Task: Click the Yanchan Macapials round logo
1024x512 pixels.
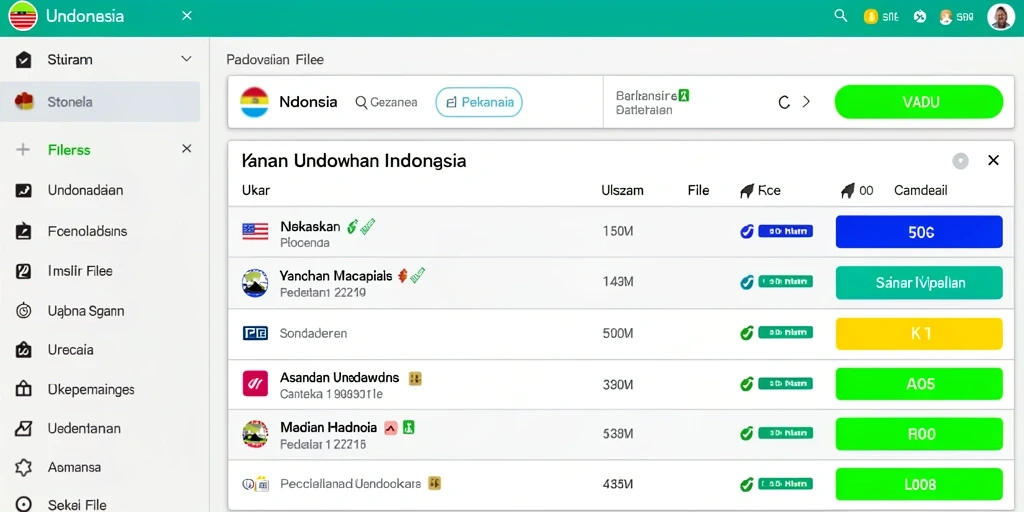Action: click(255, 283)
